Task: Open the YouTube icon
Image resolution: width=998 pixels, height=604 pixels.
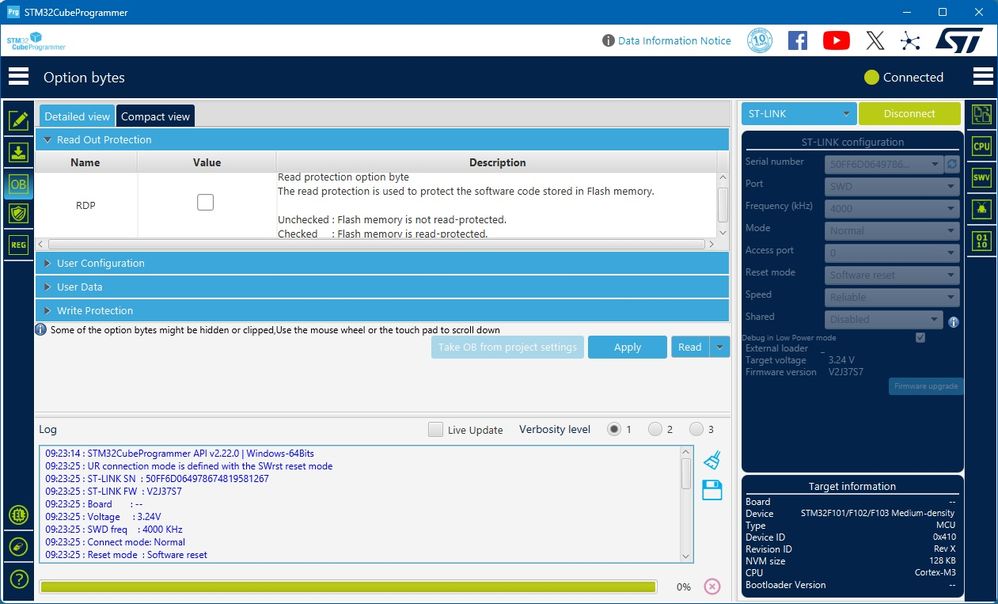Action: tap(836, 41)
